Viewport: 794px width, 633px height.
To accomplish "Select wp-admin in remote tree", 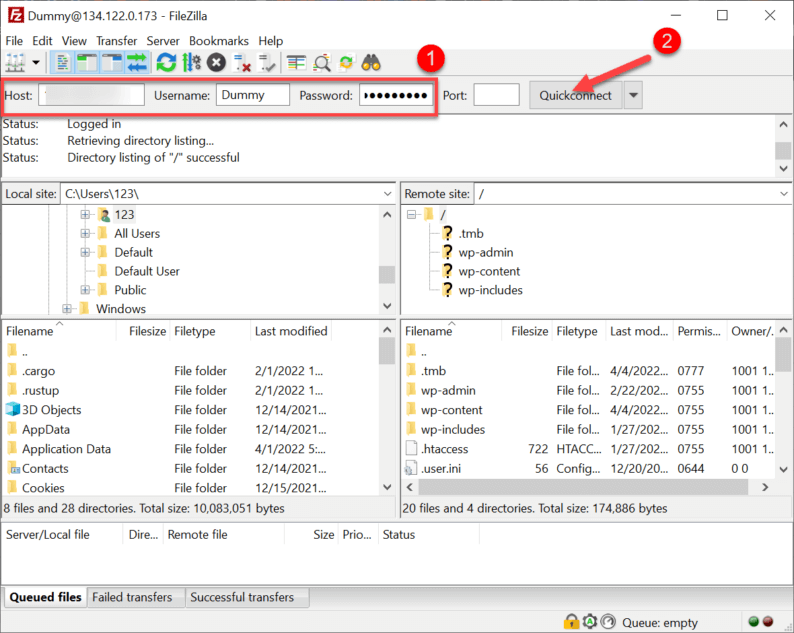I will (486, 252).
